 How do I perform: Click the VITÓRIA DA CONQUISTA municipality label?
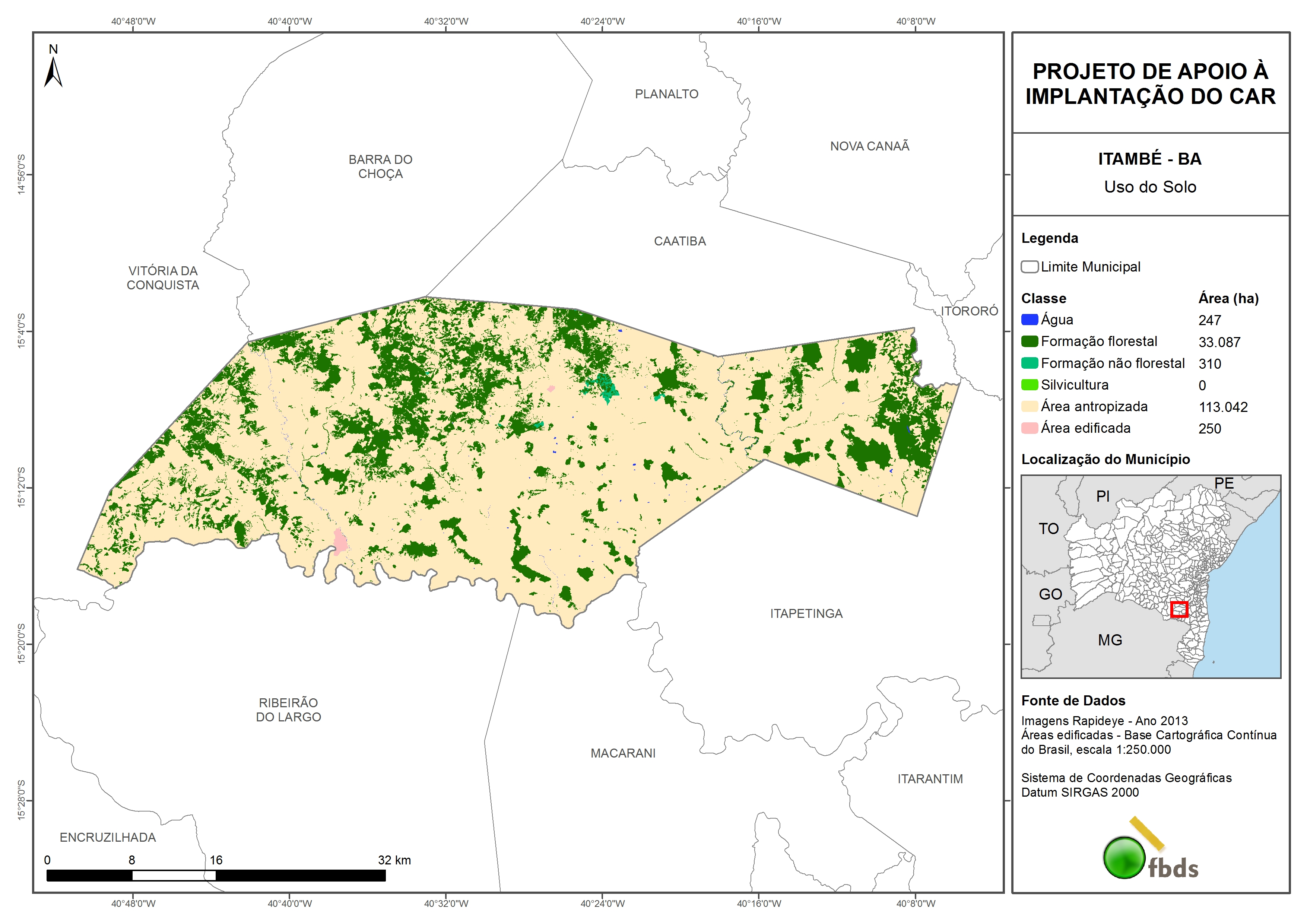click(x=163, y=278)
